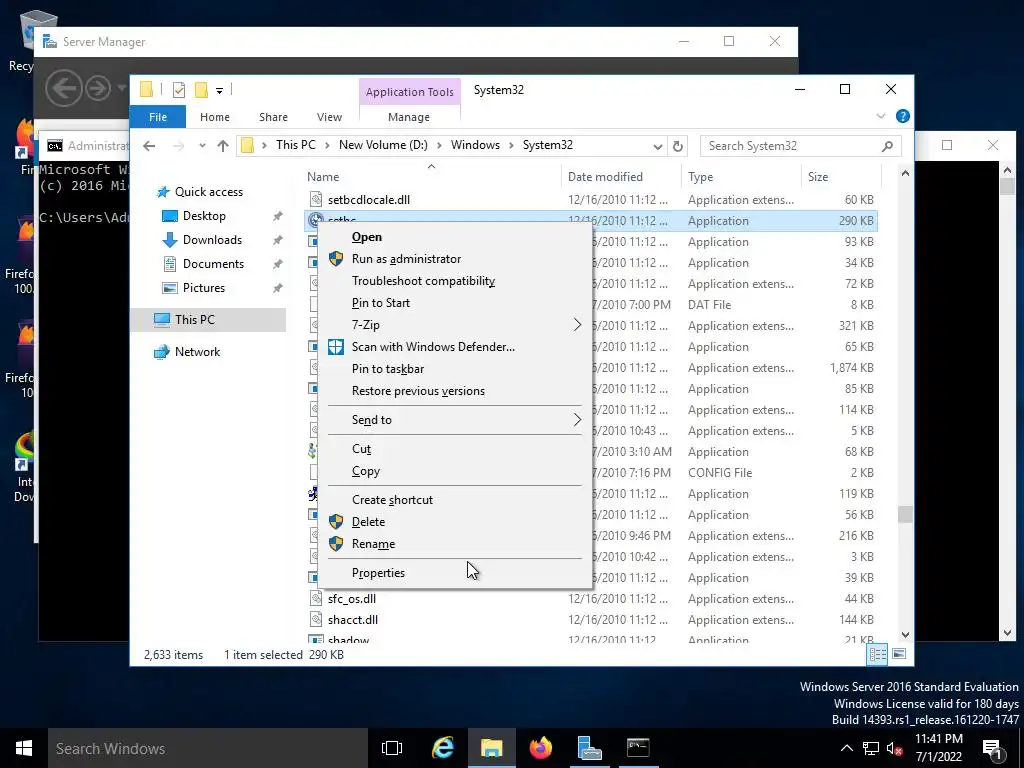The height and width of the screenshot is (768, 1024).
Task: Click the file list scroll-down arrow
Action: [x=905, y=634]
